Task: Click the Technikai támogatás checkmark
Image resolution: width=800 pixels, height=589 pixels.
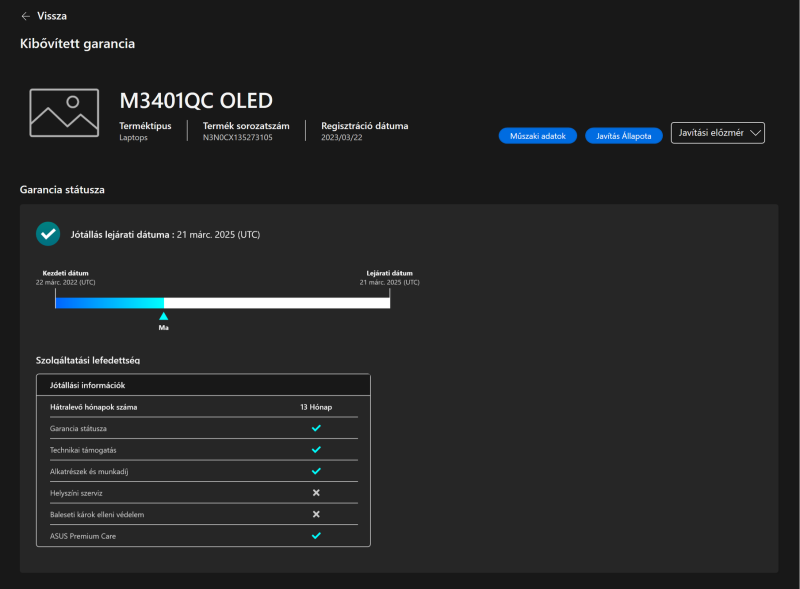Action: (316, 450)
